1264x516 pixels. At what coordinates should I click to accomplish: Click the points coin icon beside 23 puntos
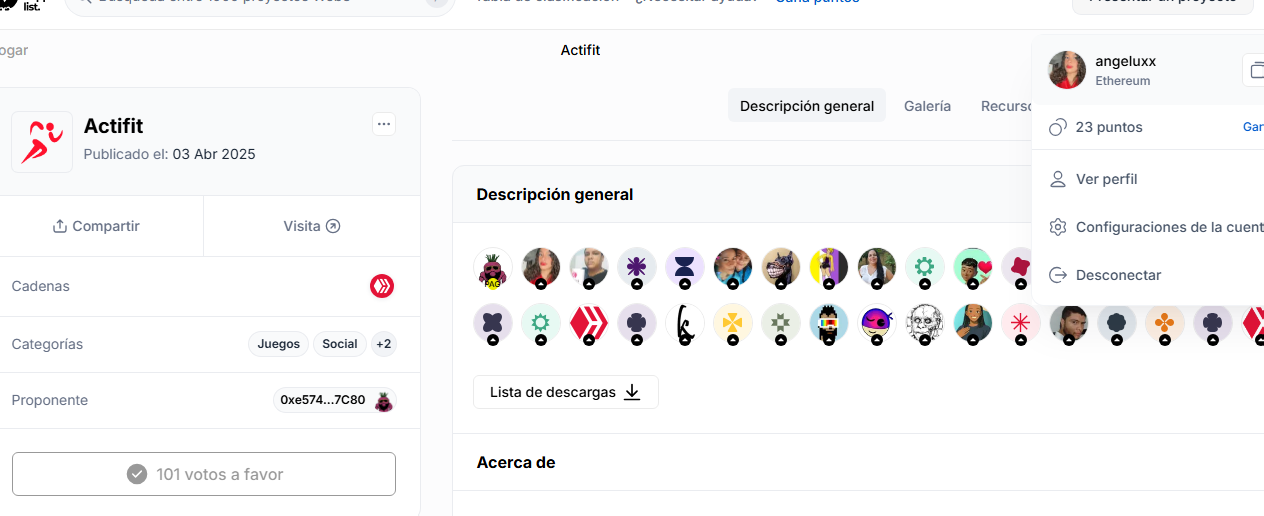click(1058, 127)
